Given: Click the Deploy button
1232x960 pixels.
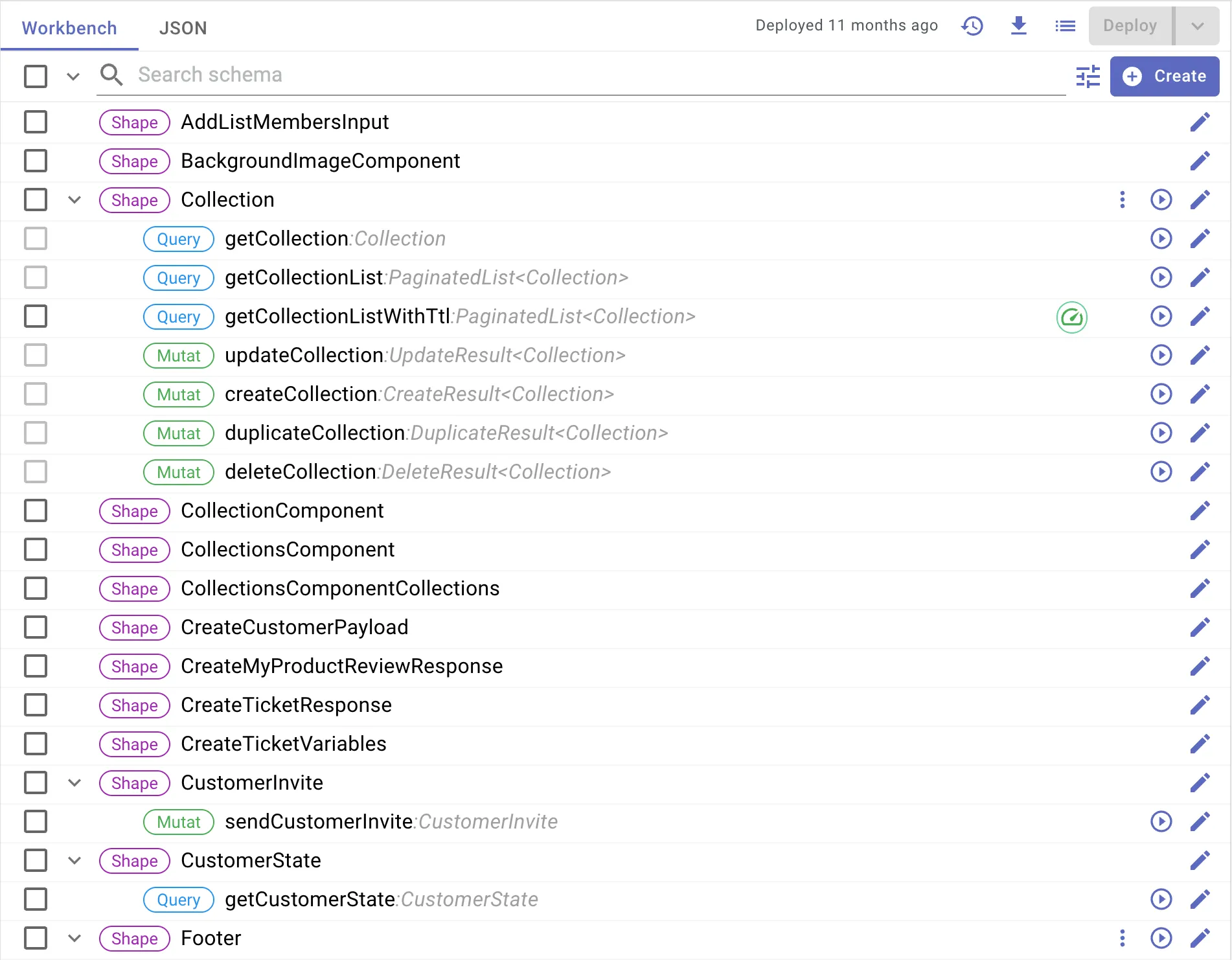Looking at the screenshot, I should [1130, 26].
